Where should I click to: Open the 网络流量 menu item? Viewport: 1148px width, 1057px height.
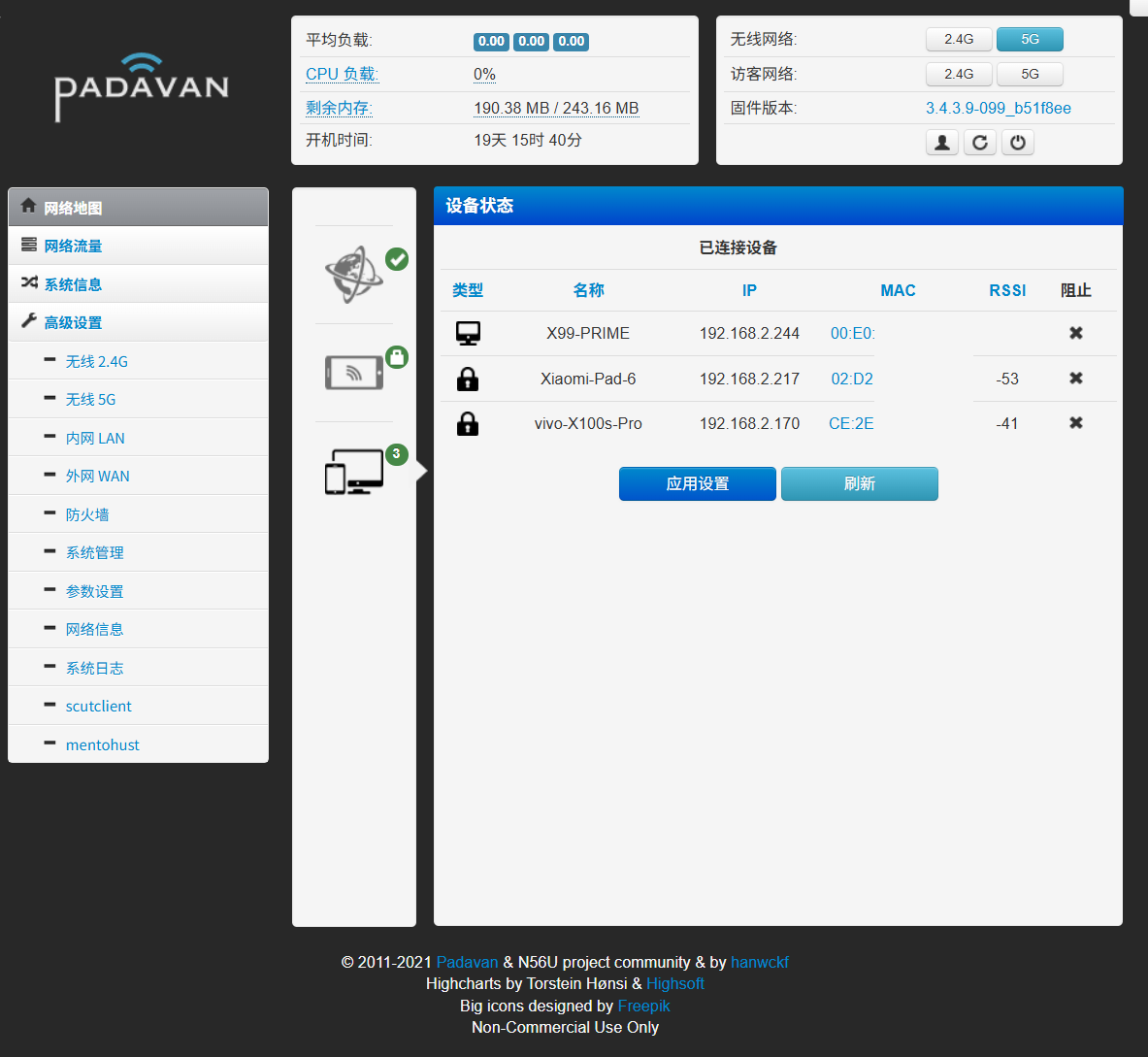[x=73, y=246]
